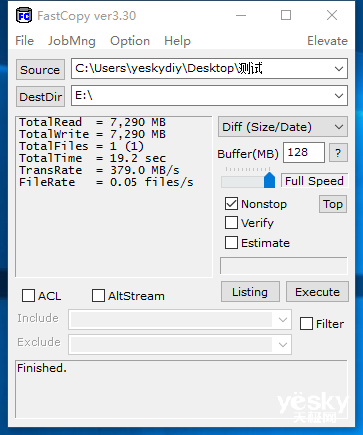Close the FastCopy window

pyautogui.click(x=332, y=15)
